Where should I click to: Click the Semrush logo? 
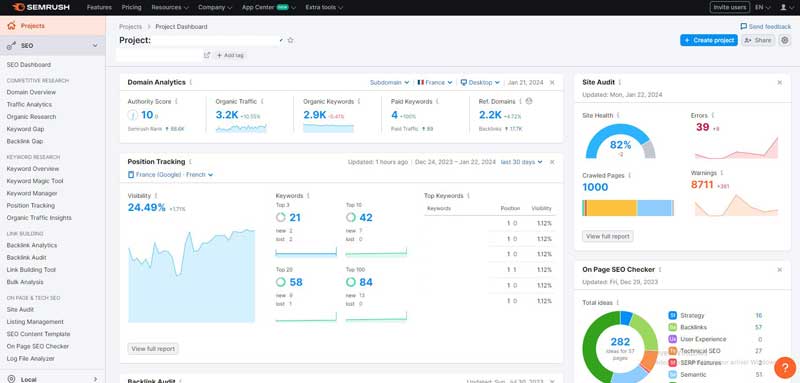pyautogui.click(x=41, y=7)
